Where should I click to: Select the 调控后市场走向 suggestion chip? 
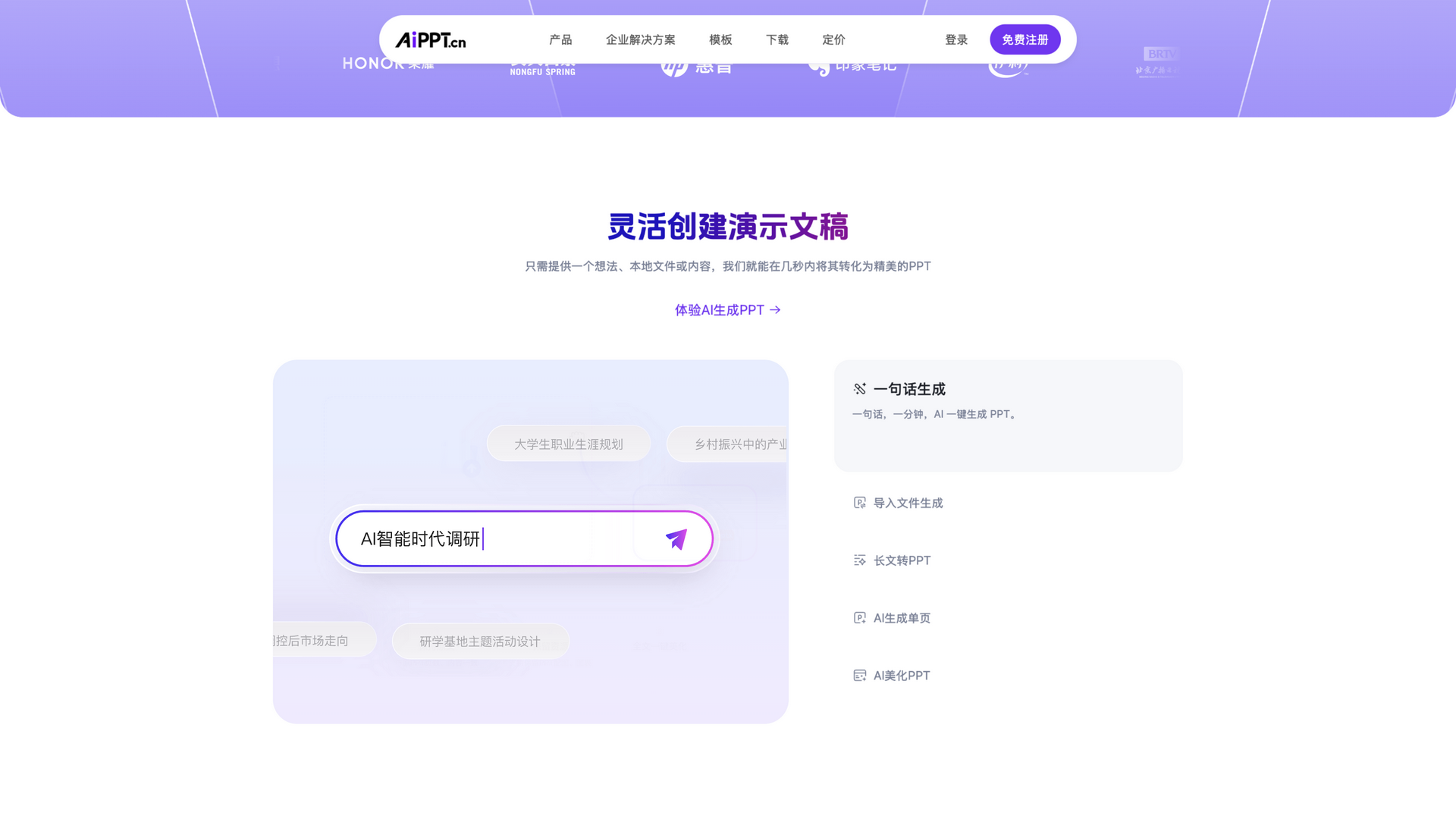(x=325, y=640)
